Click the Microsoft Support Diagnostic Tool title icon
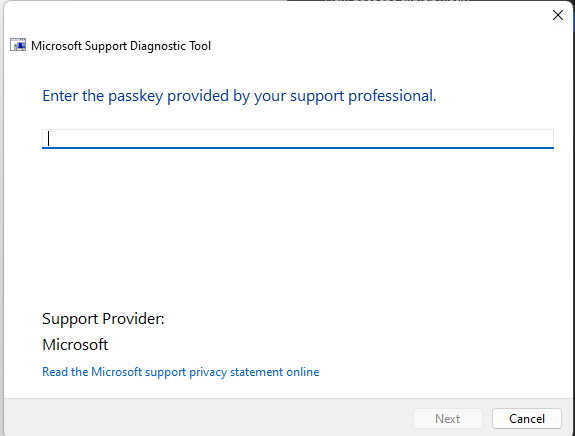The image size is (575, 436). point(18,45)
